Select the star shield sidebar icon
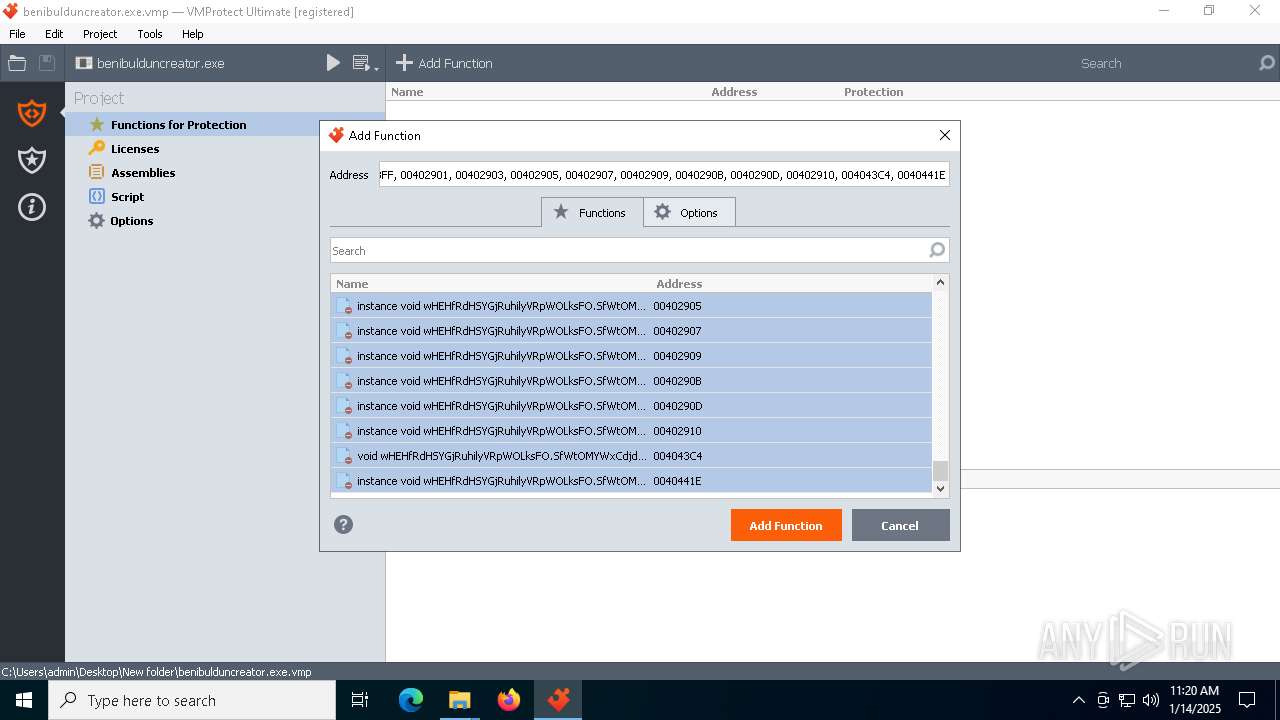 point(32,160)
